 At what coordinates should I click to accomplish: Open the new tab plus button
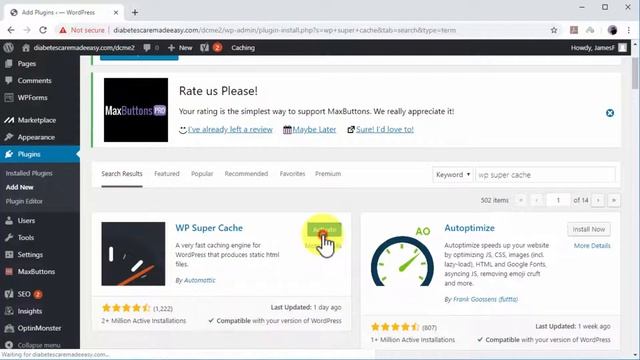tap(135, 13)
